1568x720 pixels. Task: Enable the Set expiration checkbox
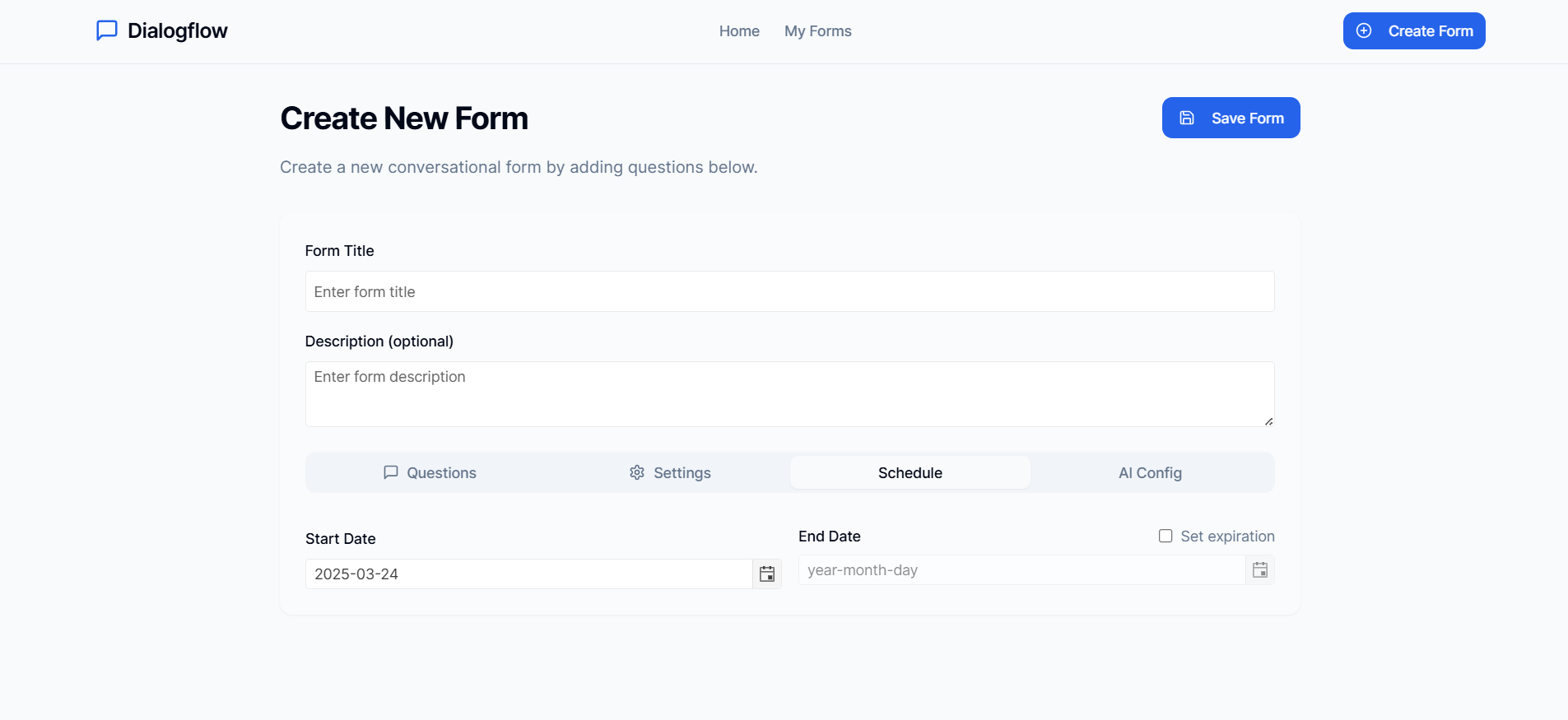[1166, 536]
